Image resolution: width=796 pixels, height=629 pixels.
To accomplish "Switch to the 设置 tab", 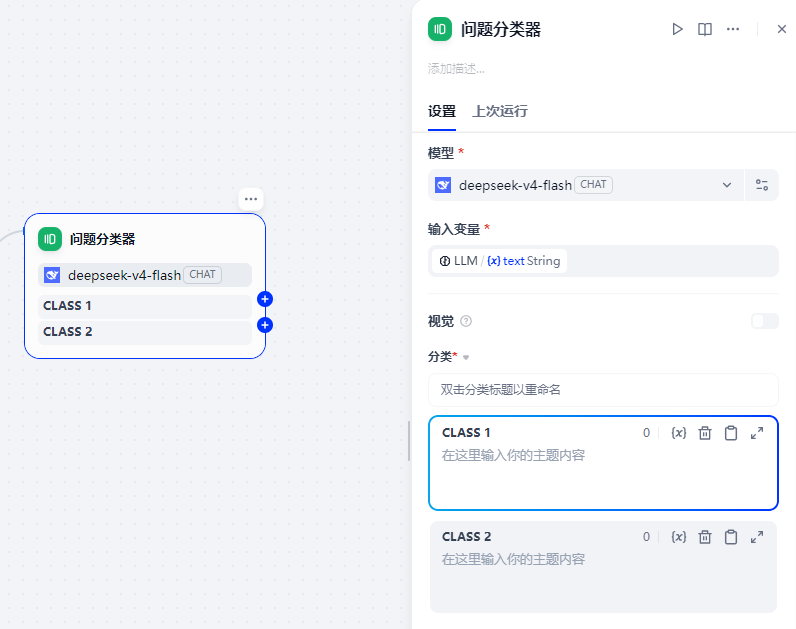I will [442, 111].
